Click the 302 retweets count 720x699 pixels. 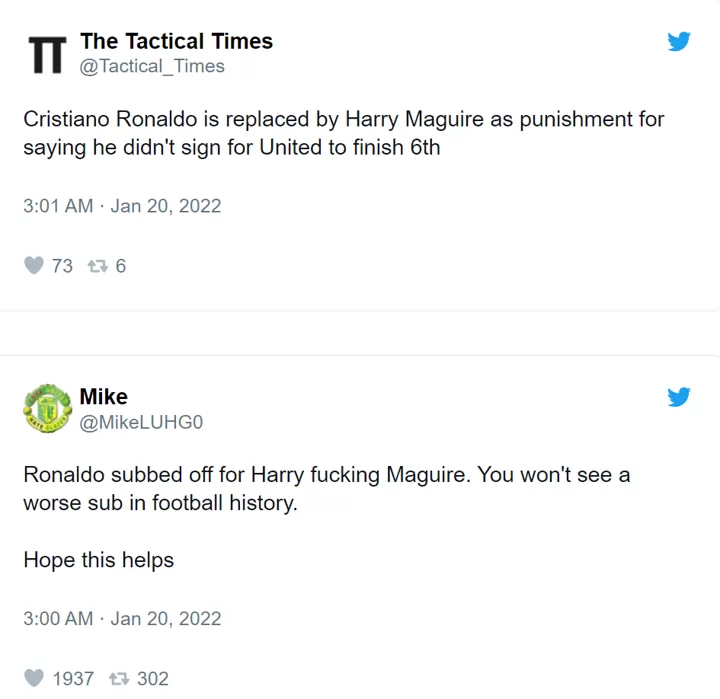point(153,679)
